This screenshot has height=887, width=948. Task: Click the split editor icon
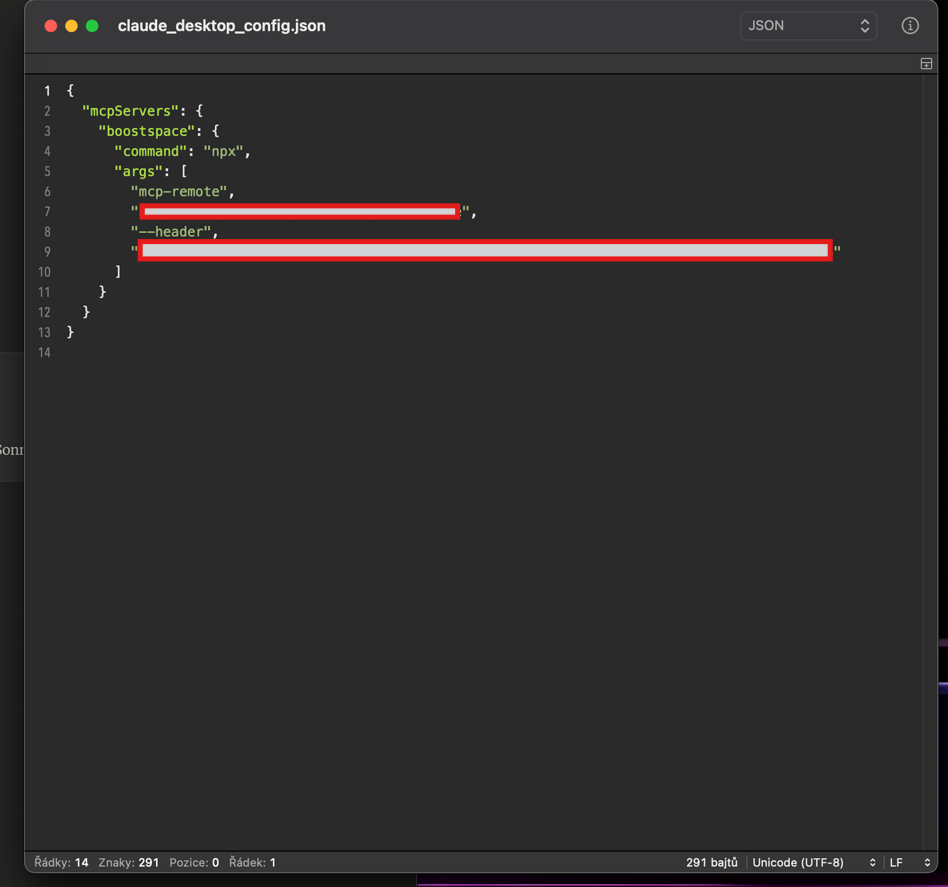926,63
